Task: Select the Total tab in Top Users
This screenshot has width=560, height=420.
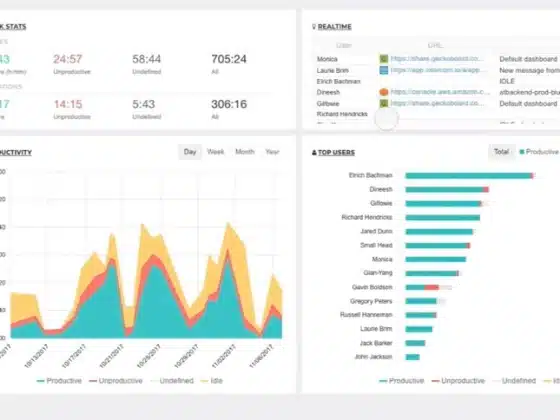Action: (x=501, y=152)
